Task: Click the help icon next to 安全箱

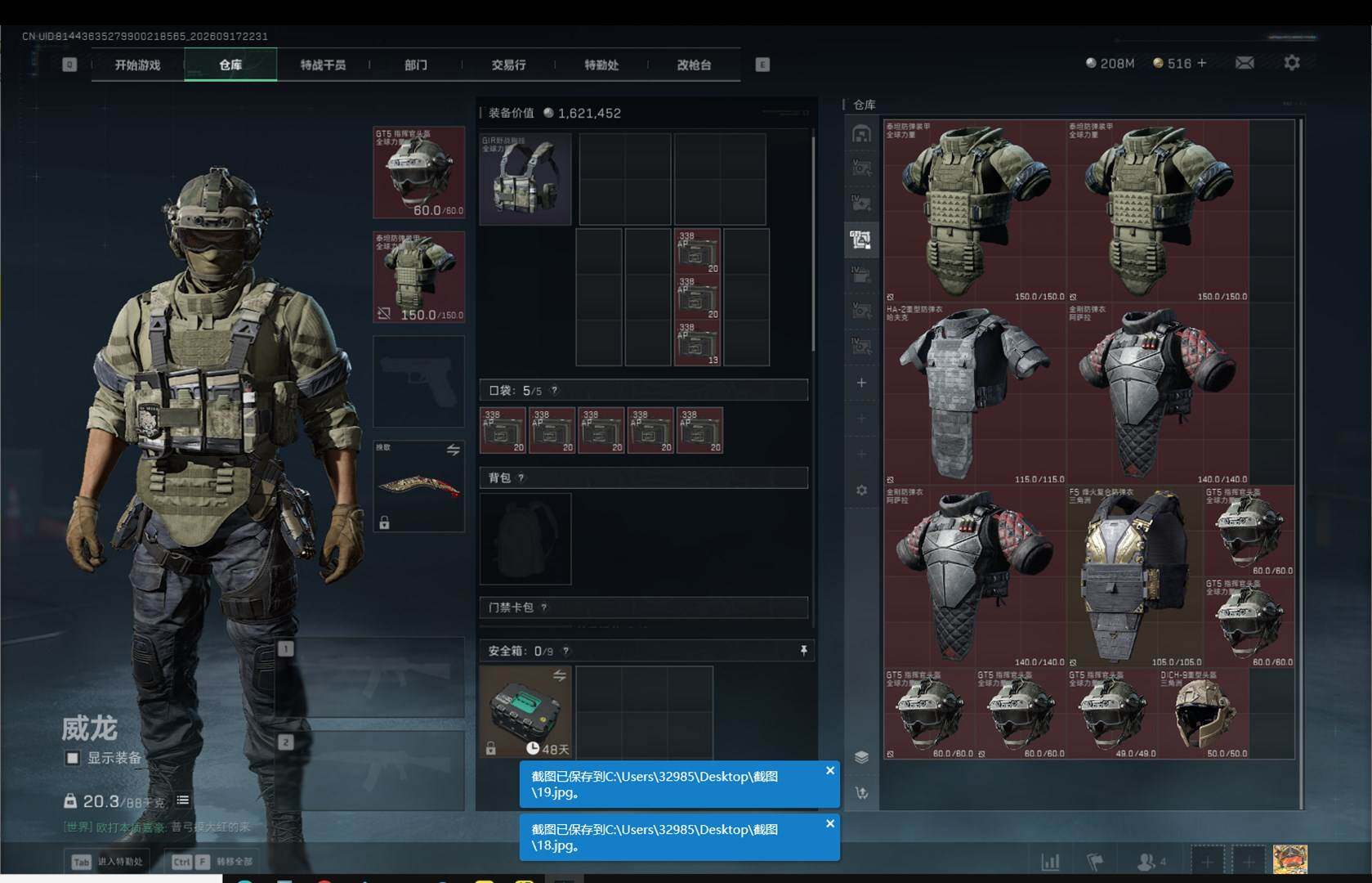Action: (565, 651)
